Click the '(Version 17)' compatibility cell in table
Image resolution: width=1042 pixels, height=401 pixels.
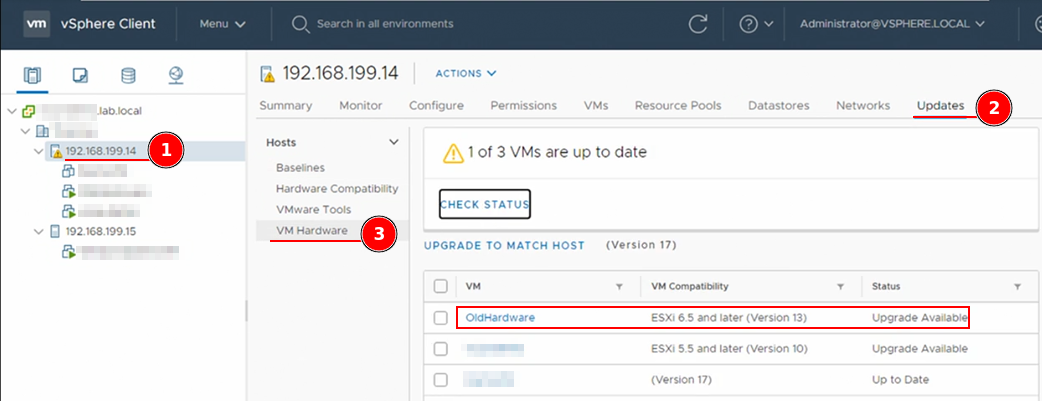[681, 380]
